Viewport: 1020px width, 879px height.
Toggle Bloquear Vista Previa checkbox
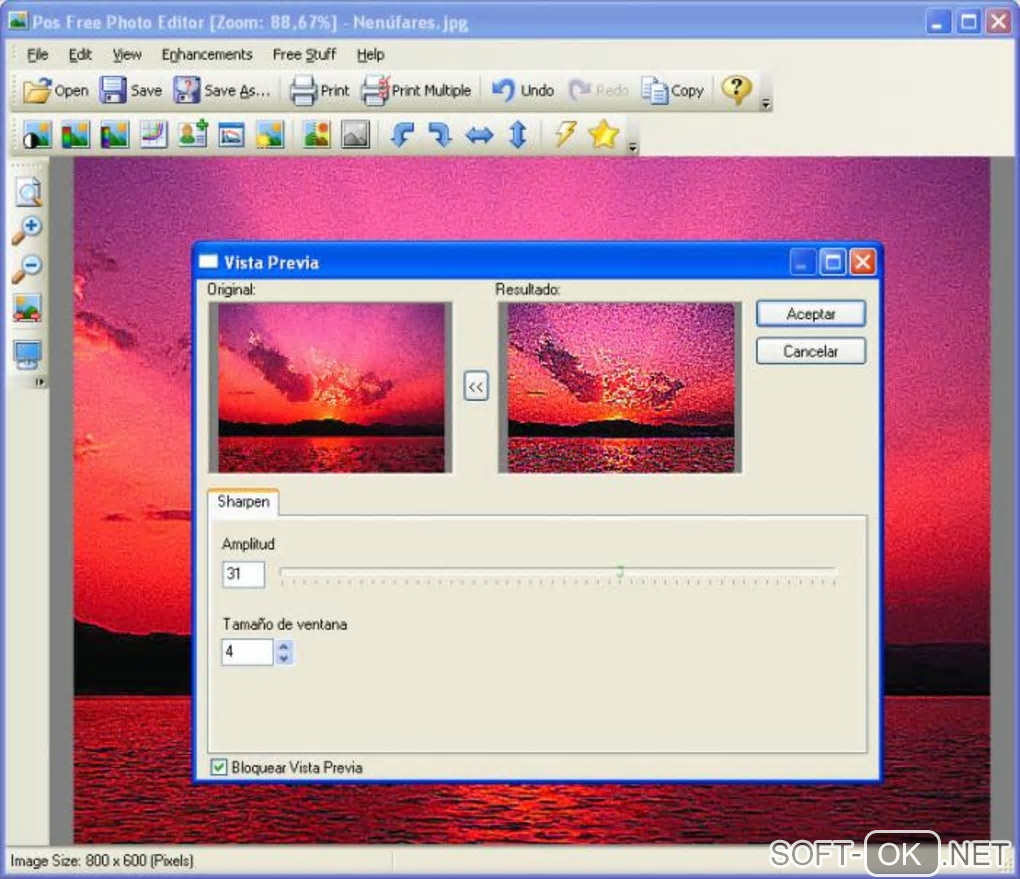tap(219, 767)
